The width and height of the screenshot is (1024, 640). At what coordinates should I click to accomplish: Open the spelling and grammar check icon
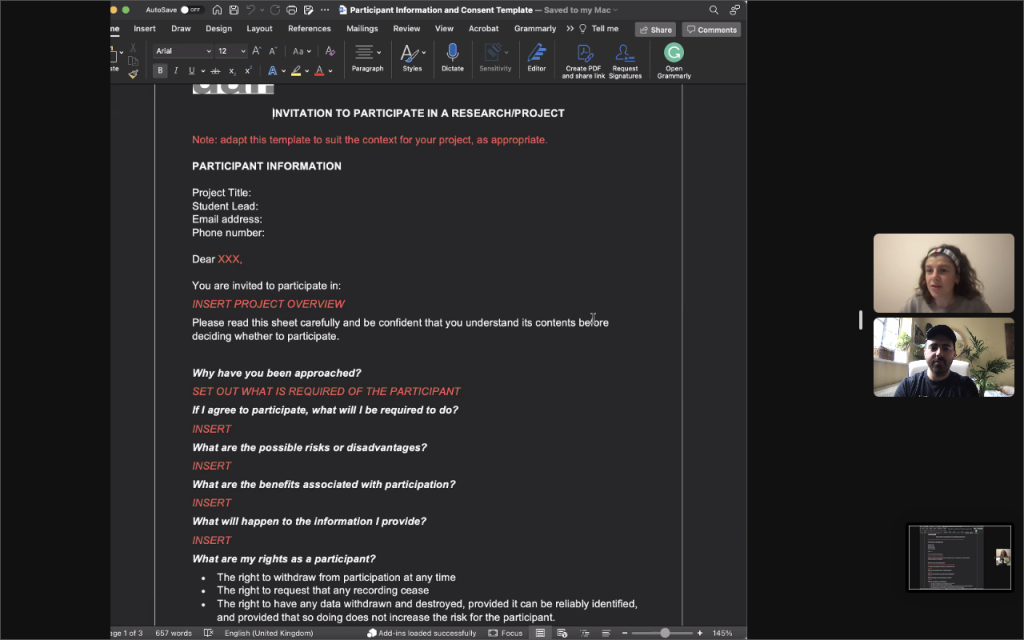[208, 633]
